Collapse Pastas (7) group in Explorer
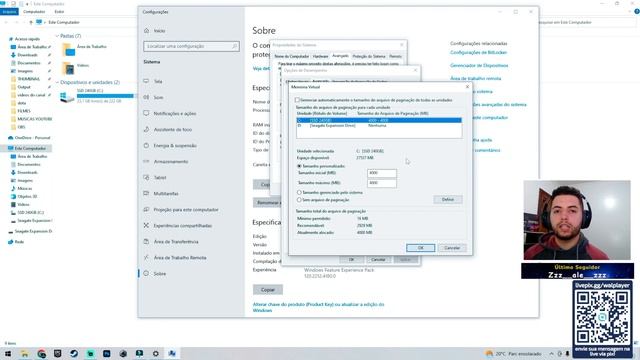640x360 pixels. (57, 36)
